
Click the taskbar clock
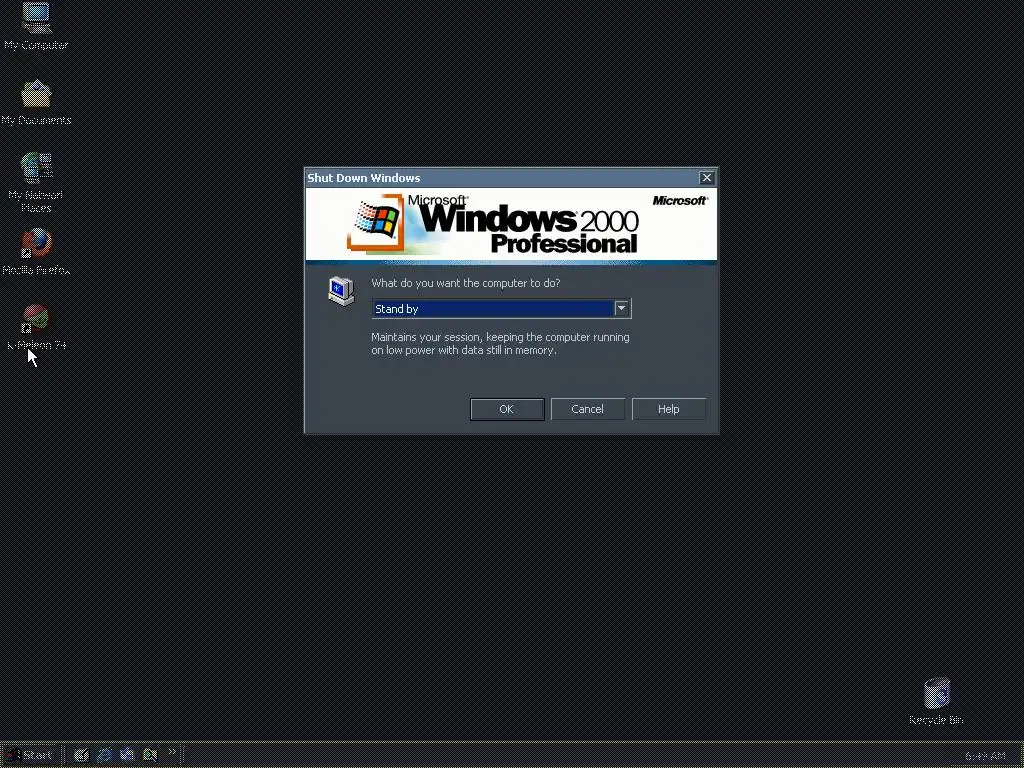pos(985,756)
